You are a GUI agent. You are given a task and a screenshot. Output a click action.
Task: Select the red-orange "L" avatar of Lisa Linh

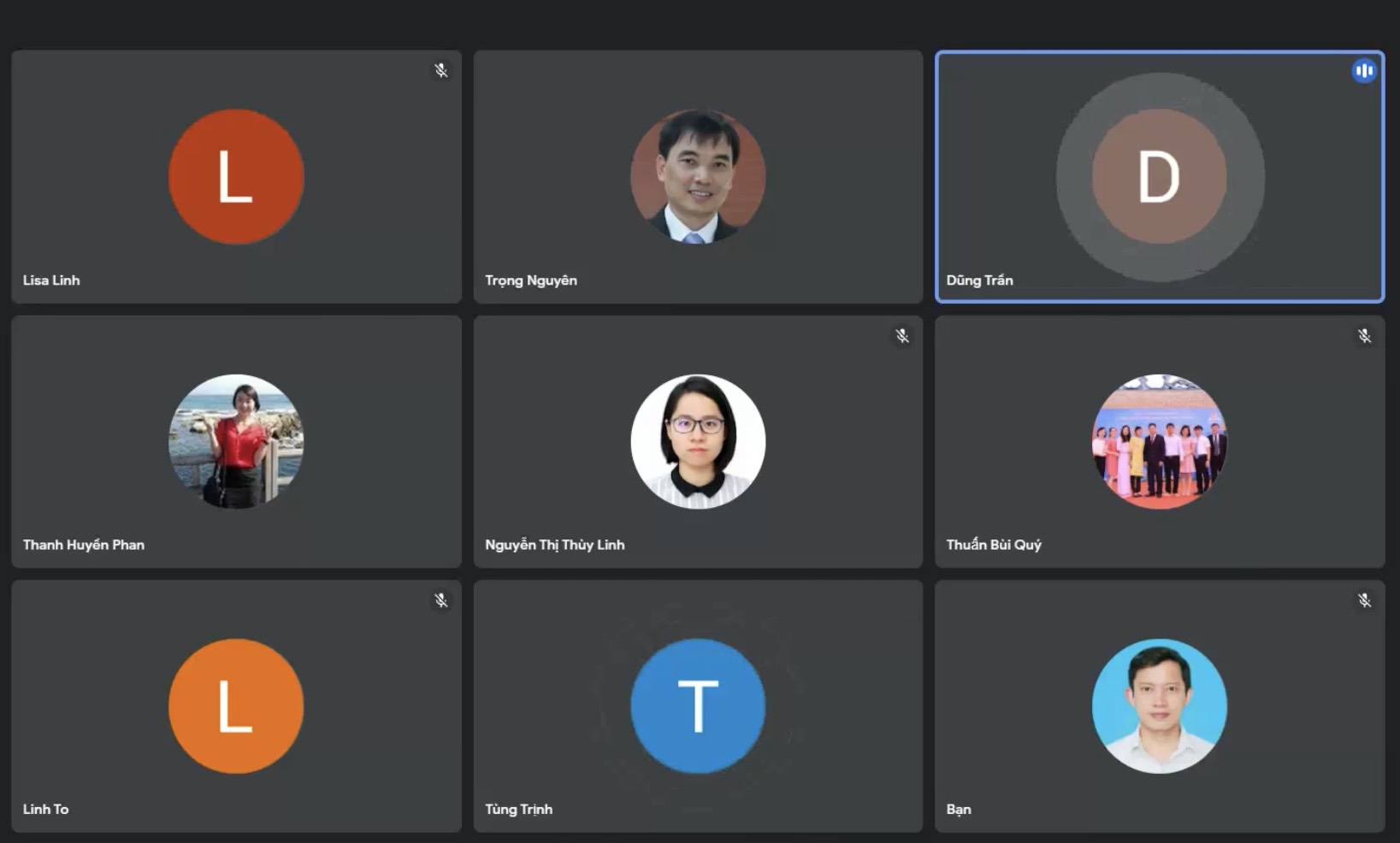236,177
